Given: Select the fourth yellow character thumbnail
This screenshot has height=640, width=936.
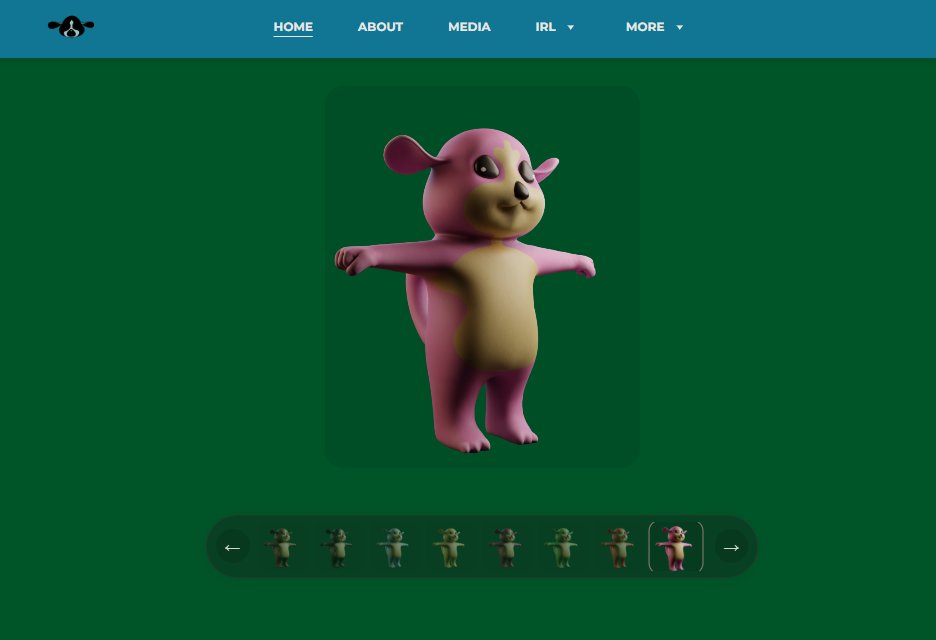Looking at the screenshot, I should pos(449,547).
